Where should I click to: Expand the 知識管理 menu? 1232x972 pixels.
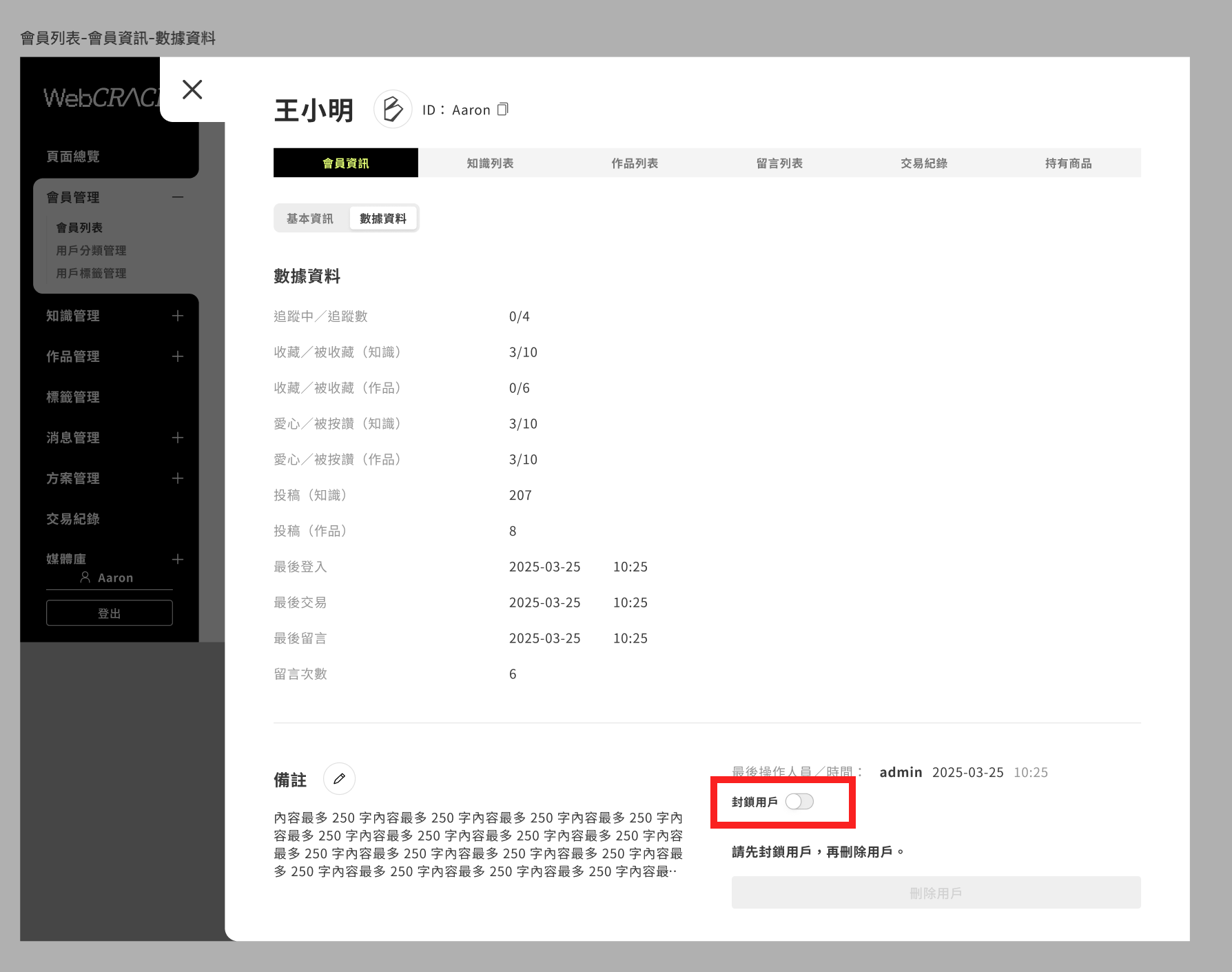pyautogui.click(x=178, y=316)
